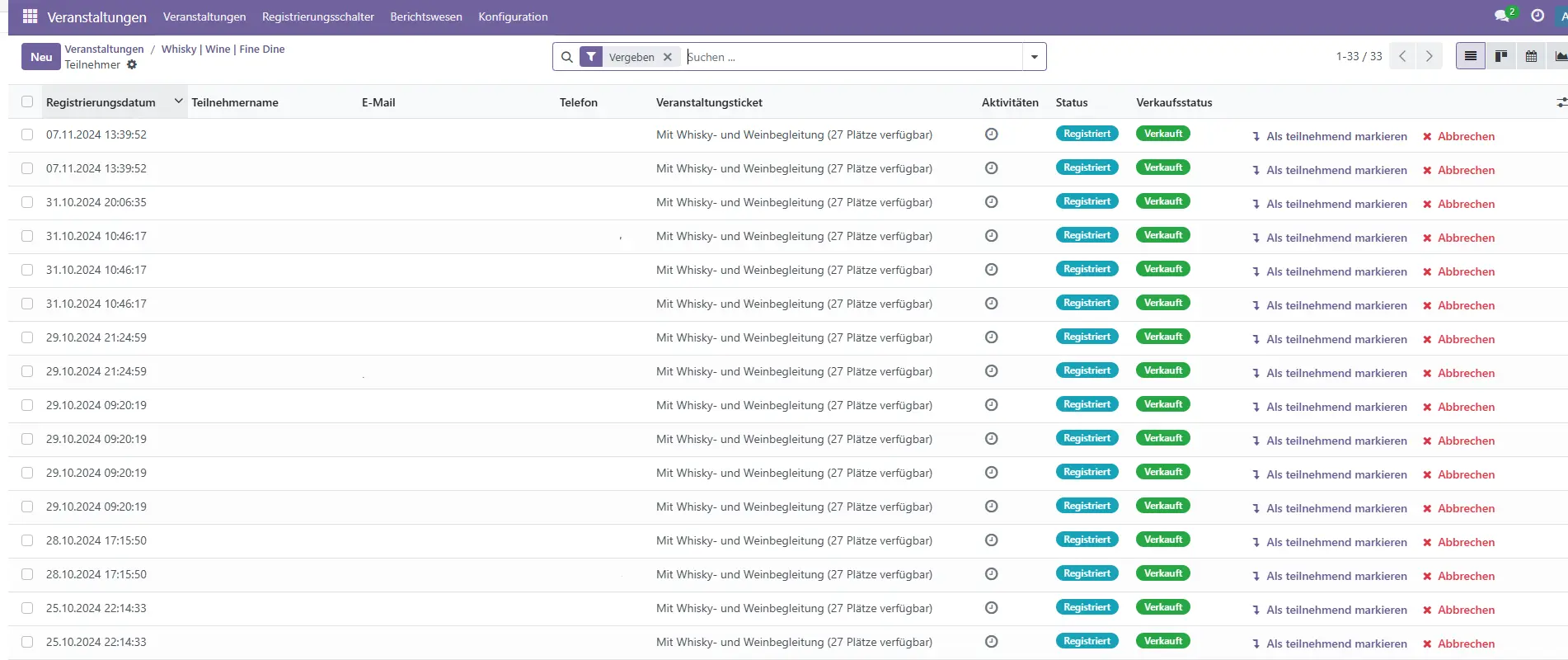This screenshot has width=1568, height=660.
Task: Sort by Verkaufsstatus column header
Action: (x=1174, y=102)
